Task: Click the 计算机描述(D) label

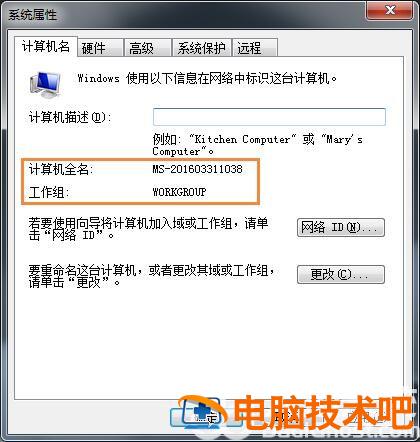Action: (x=70, y=117)
